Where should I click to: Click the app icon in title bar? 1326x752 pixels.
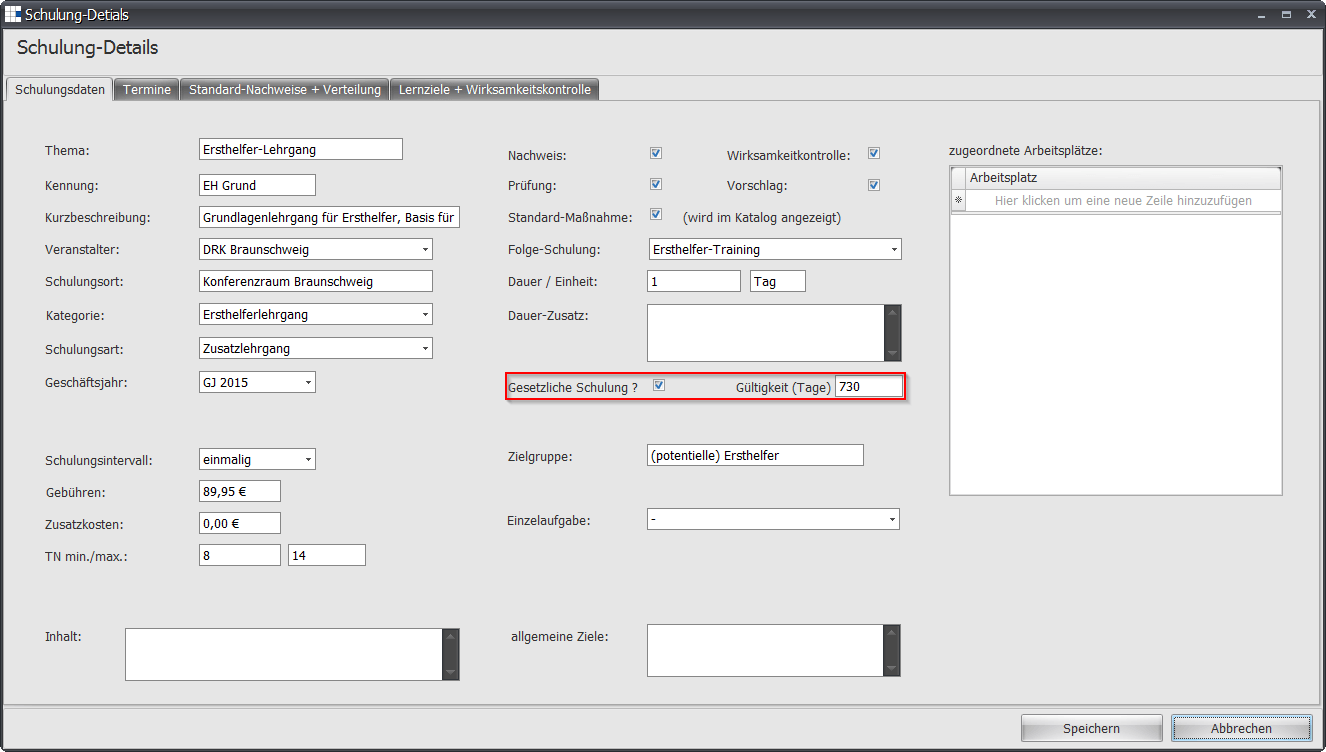(x=14, y=15)
